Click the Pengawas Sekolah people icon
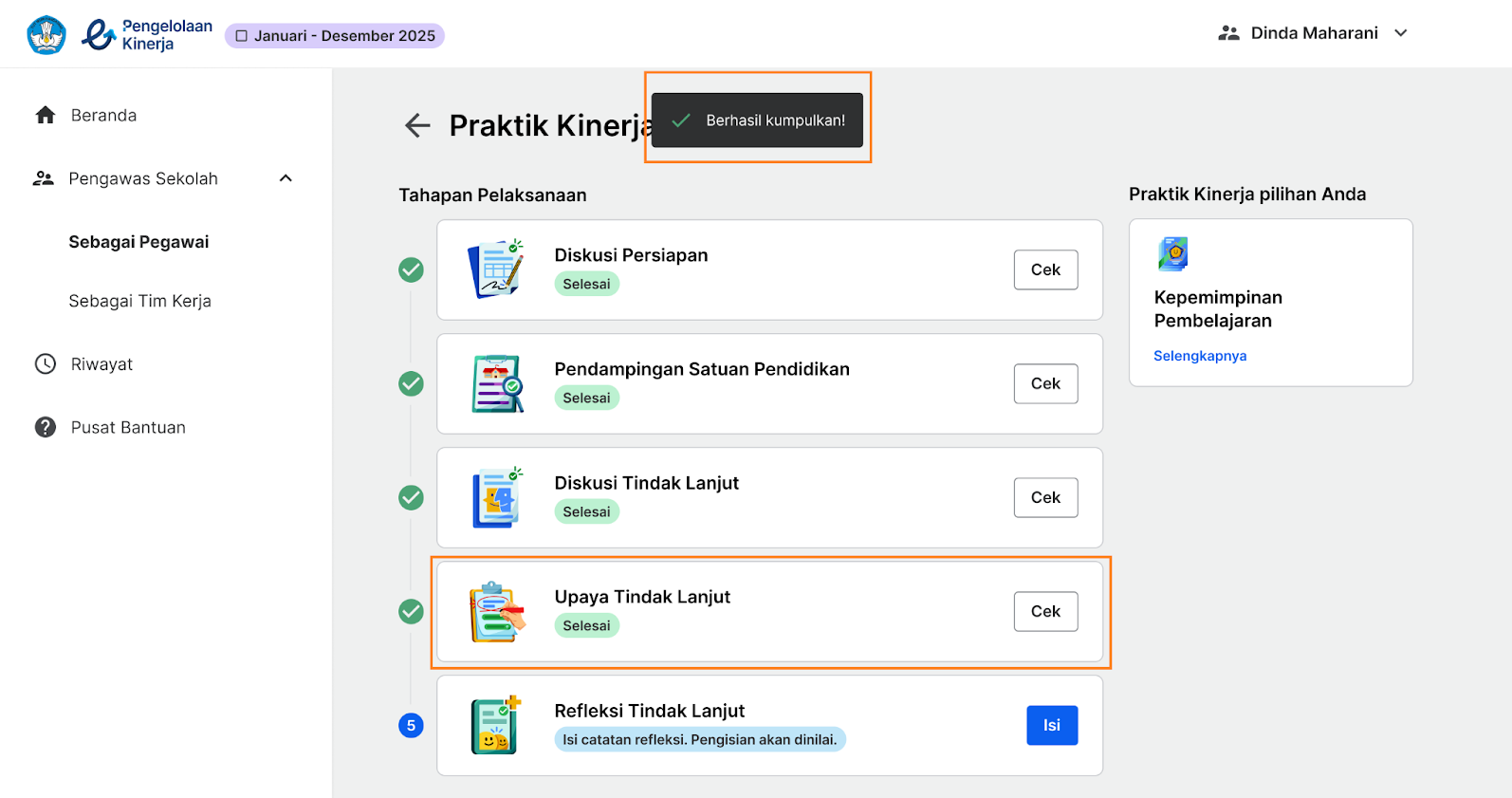The image size is (1512, 798). click(44, 178)
